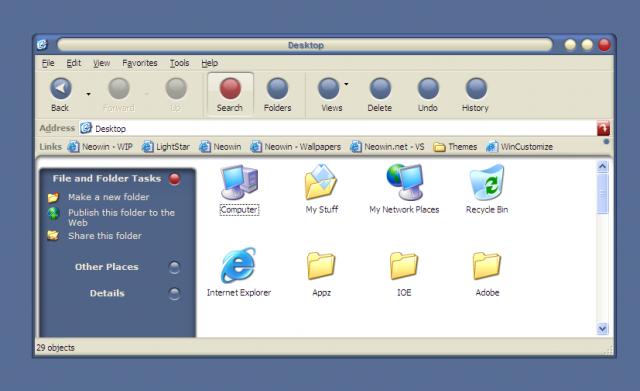Click the window icon in the title bar
Image resolution: width=640 pixels, height=391 pixels.
point(42,44)
